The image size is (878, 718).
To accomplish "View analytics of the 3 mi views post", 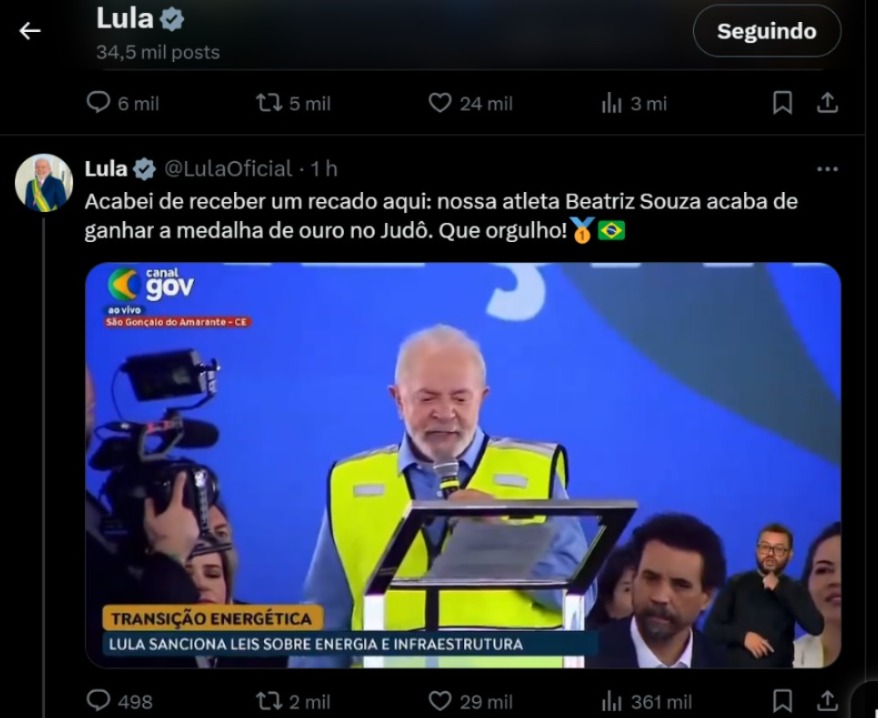I will pyautogui.click(x=634, y=103).
